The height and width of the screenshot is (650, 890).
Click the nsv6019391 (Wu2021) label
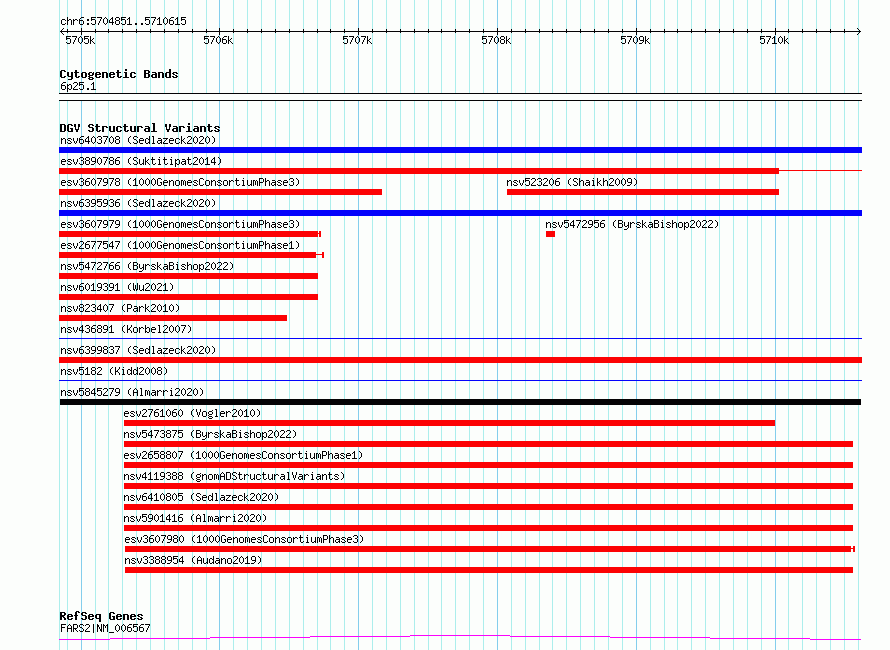coord(117,287)
